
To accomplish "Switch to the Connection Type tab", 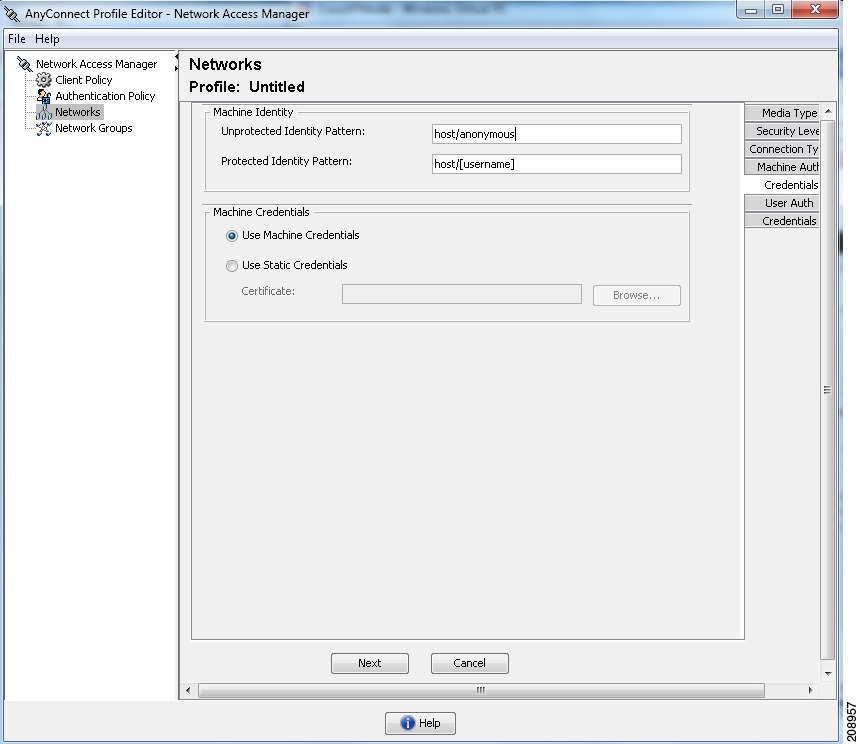I will [x=781, y=149].
